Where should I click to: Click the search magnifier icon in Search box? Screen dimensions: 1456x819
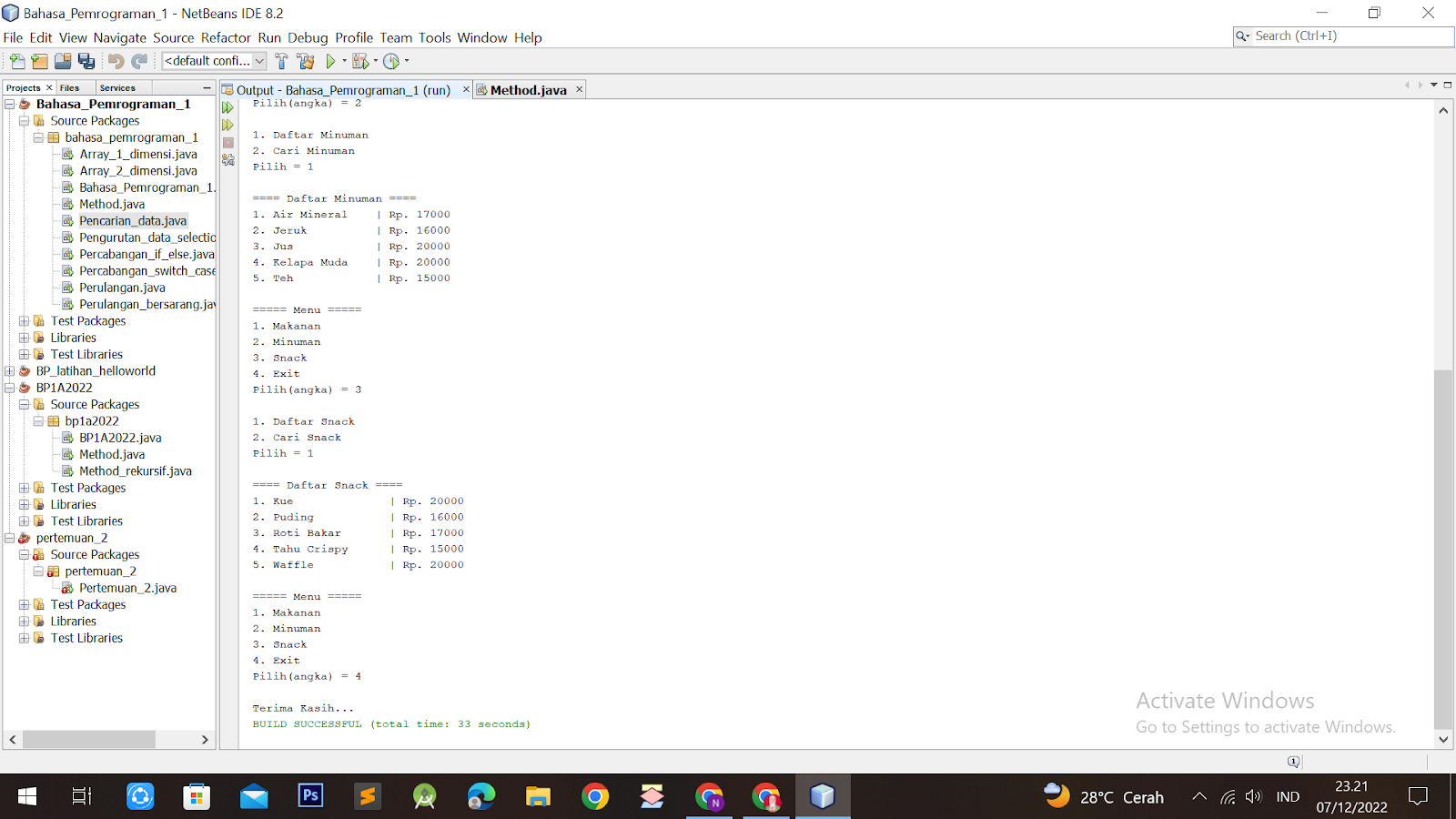[x=1242, y=36]
